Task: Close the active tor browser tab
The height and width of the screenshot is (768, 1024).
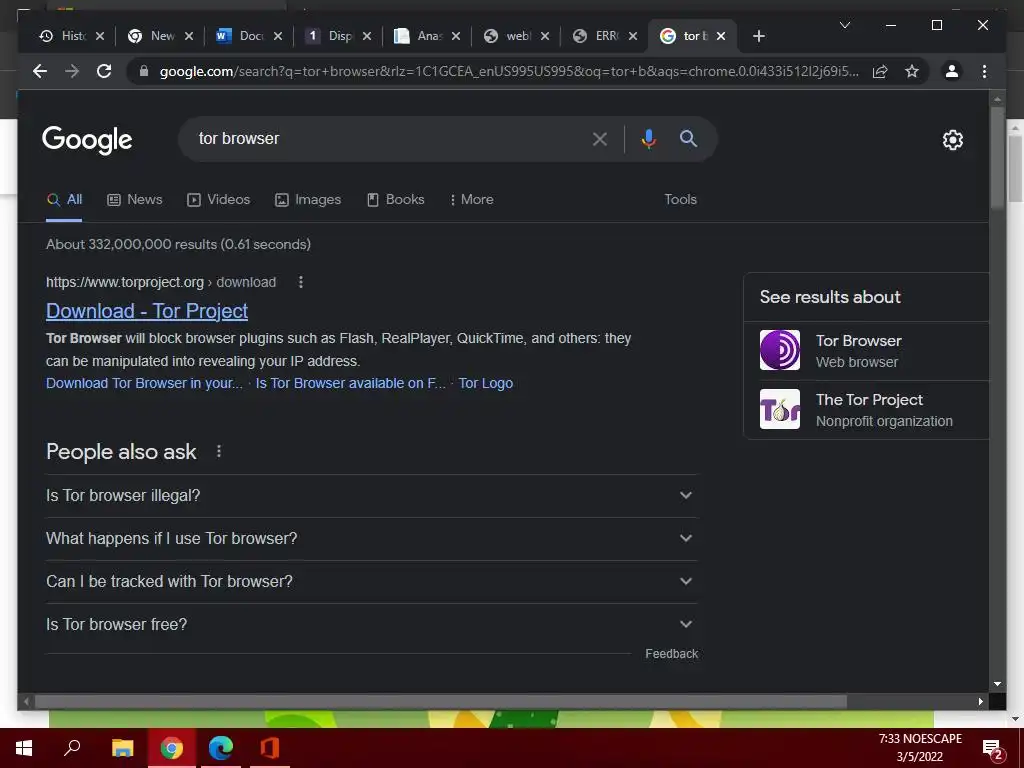Action: tap(721, 36)
